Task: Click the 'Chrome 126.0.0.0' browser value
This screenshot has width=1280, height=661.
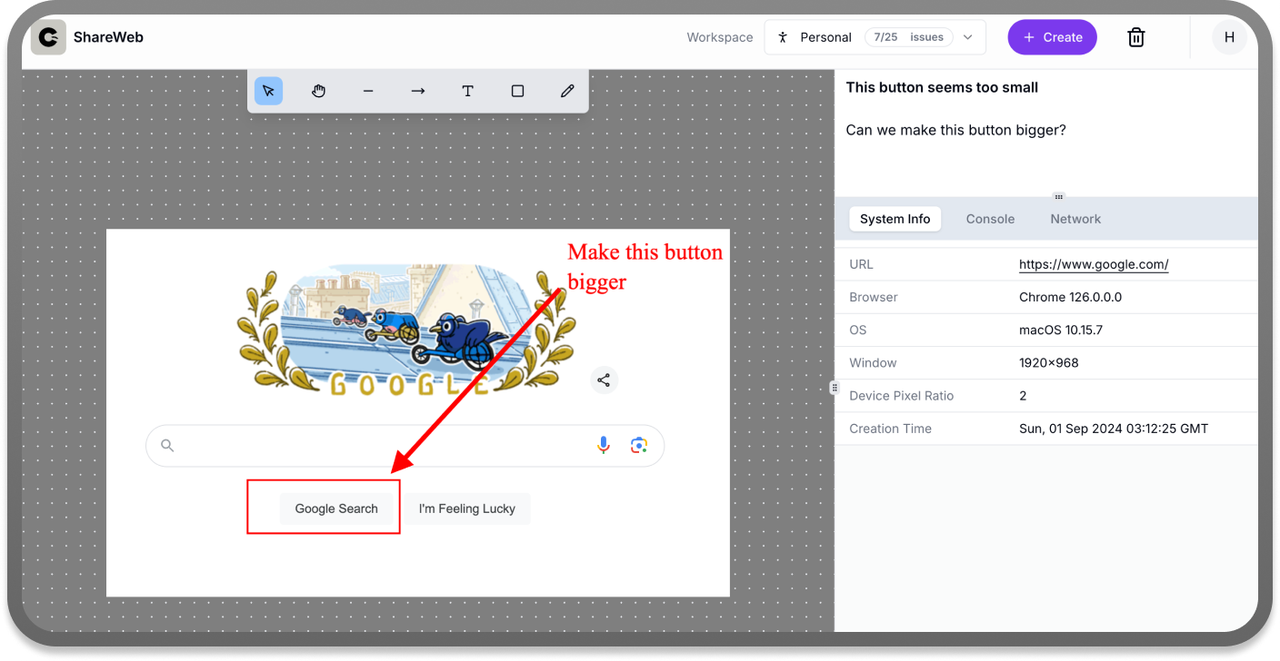Action: [x=1070, y=297]
